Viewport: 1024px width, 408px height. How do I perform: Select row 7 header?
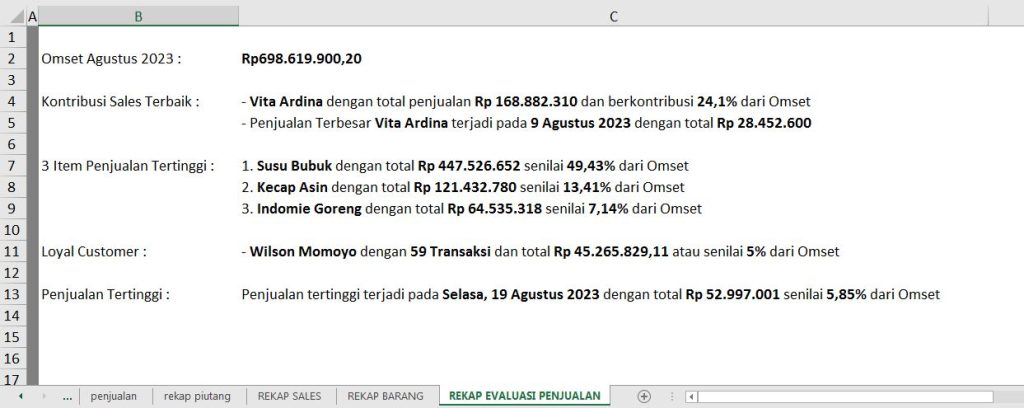click(13, 166)
